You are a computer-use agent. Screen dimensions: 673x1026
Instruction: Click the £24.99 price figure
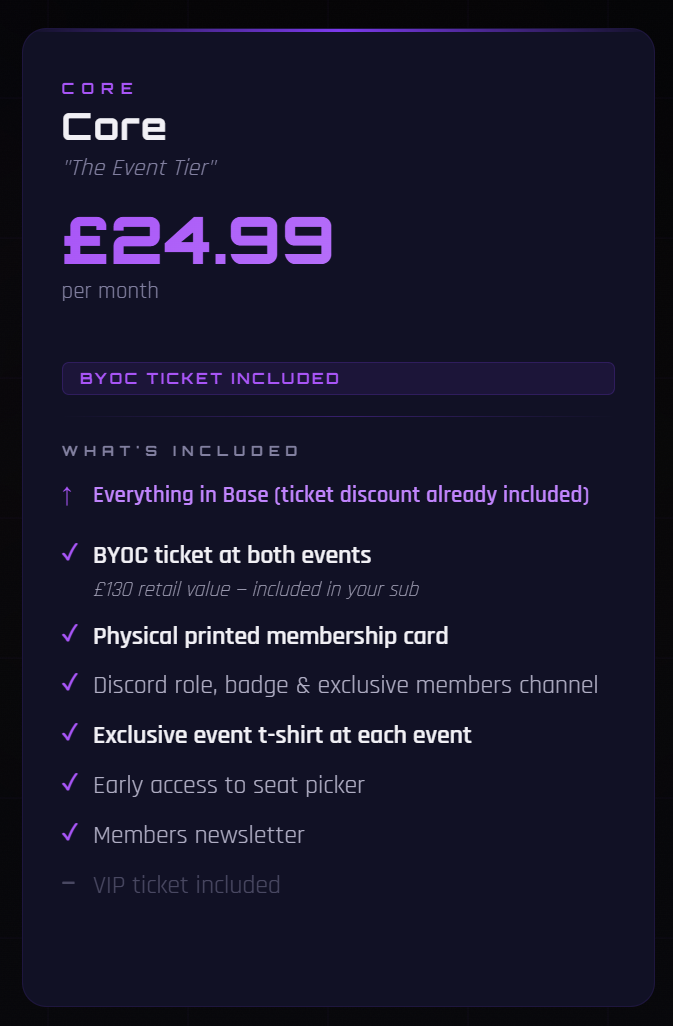(197, 240)
